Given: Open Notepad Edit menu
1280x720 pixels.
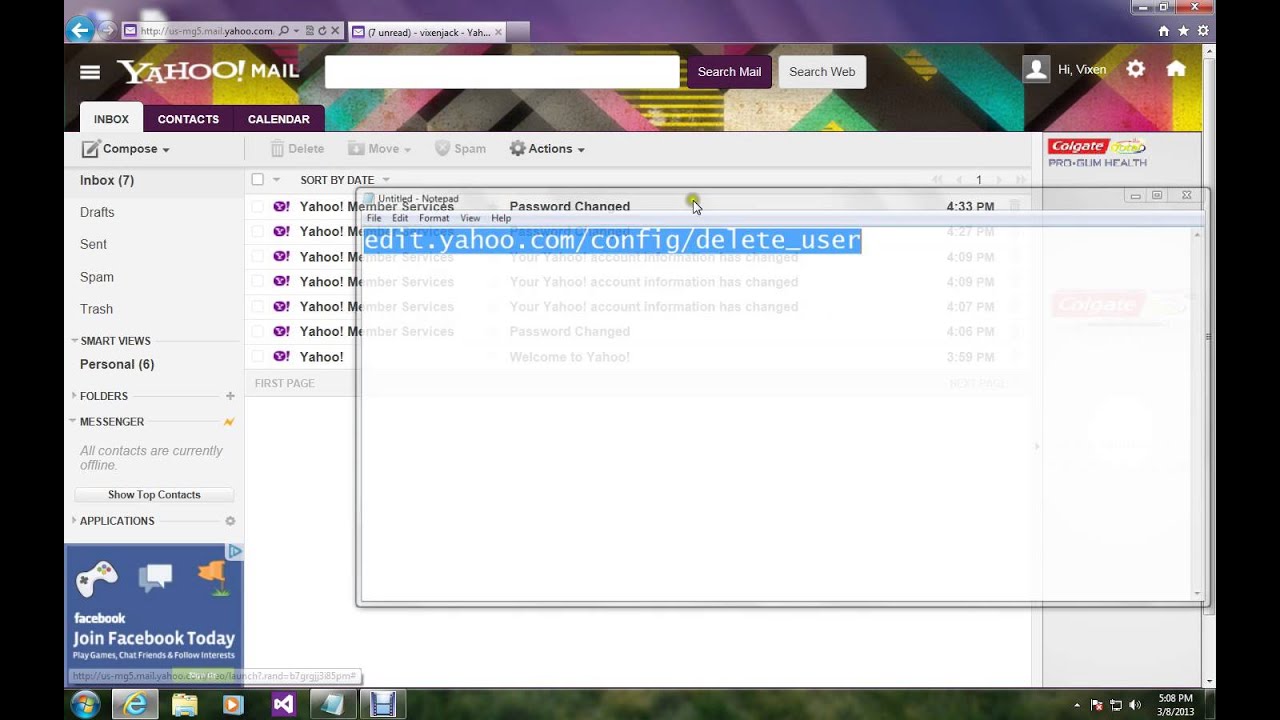Looking at the screenshot, I should (400, 218).
